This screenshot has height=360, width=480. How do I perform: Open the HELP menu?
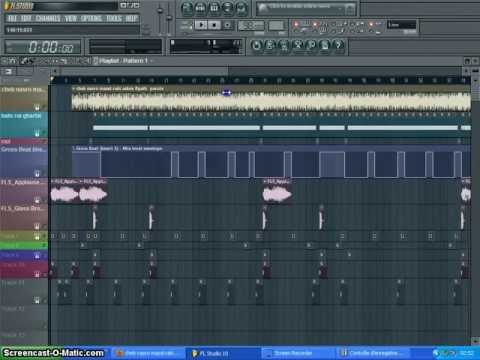coord(131,18)
